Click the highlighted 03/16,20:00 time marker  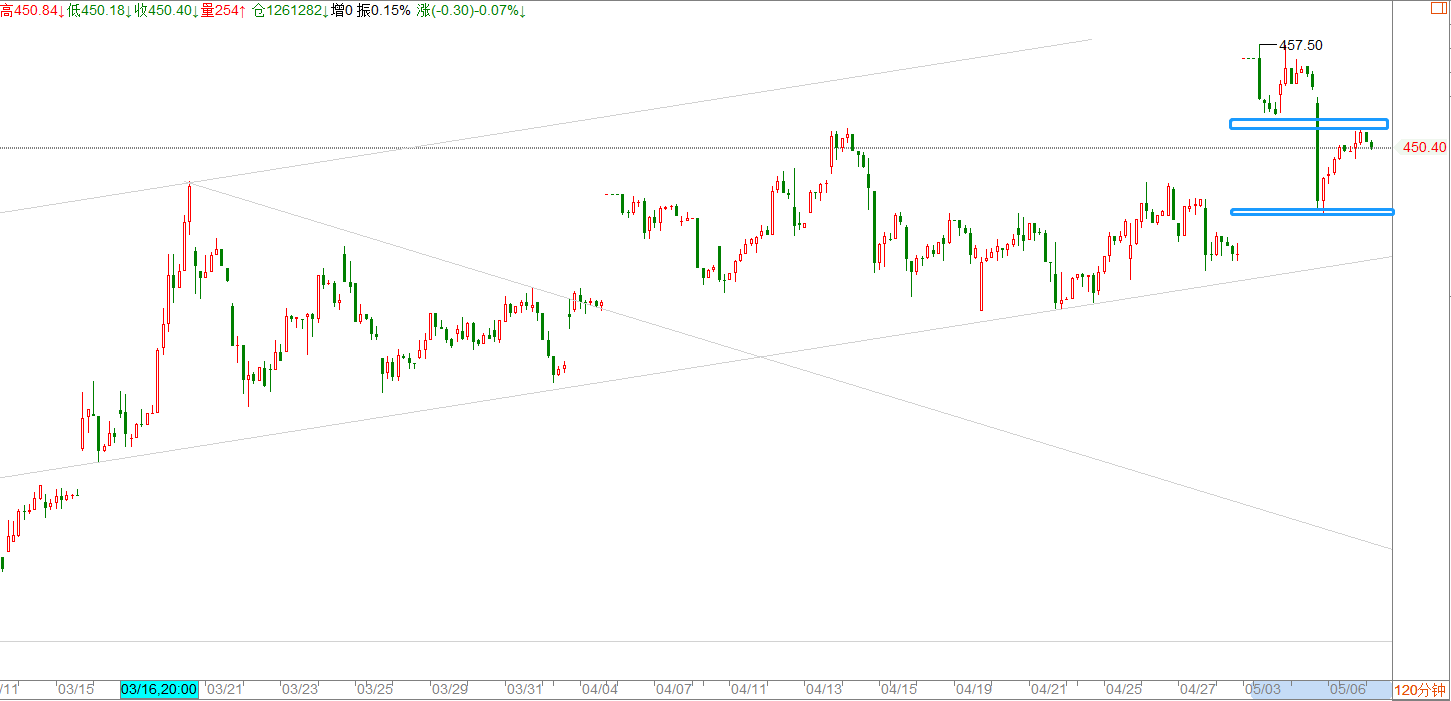point(159,690)
